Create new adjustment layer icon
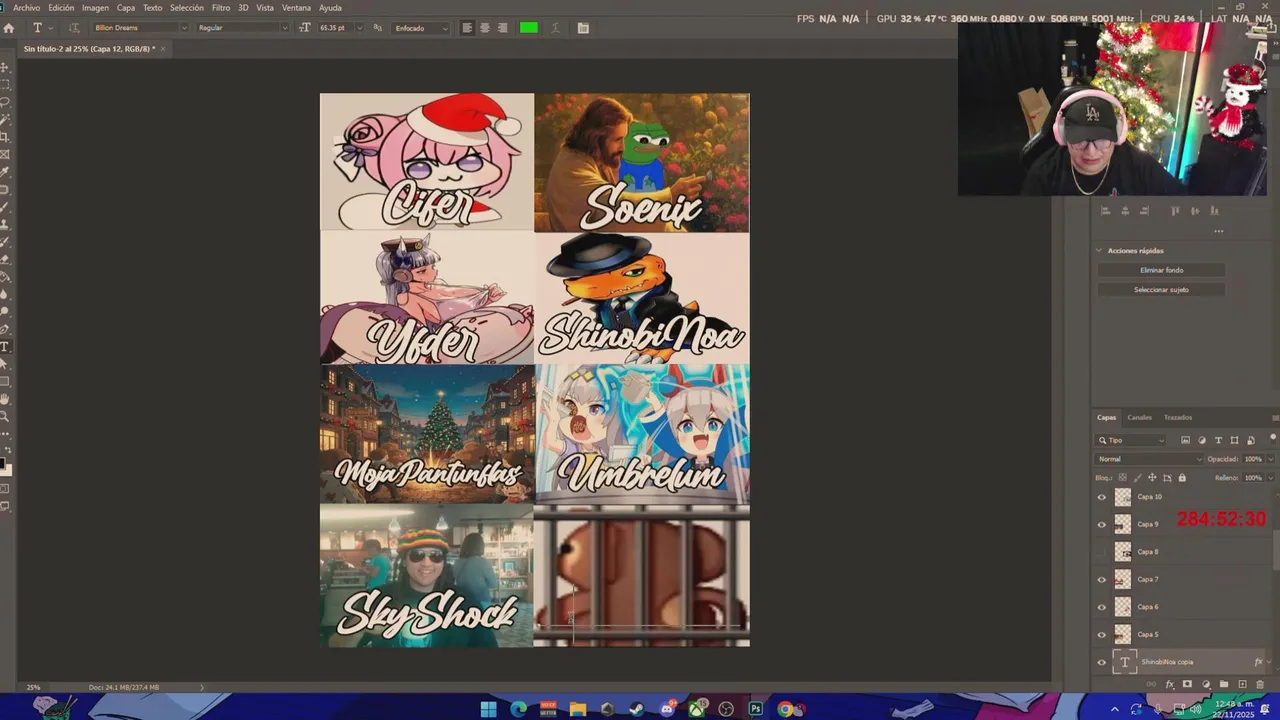 tap(1206, 684)
